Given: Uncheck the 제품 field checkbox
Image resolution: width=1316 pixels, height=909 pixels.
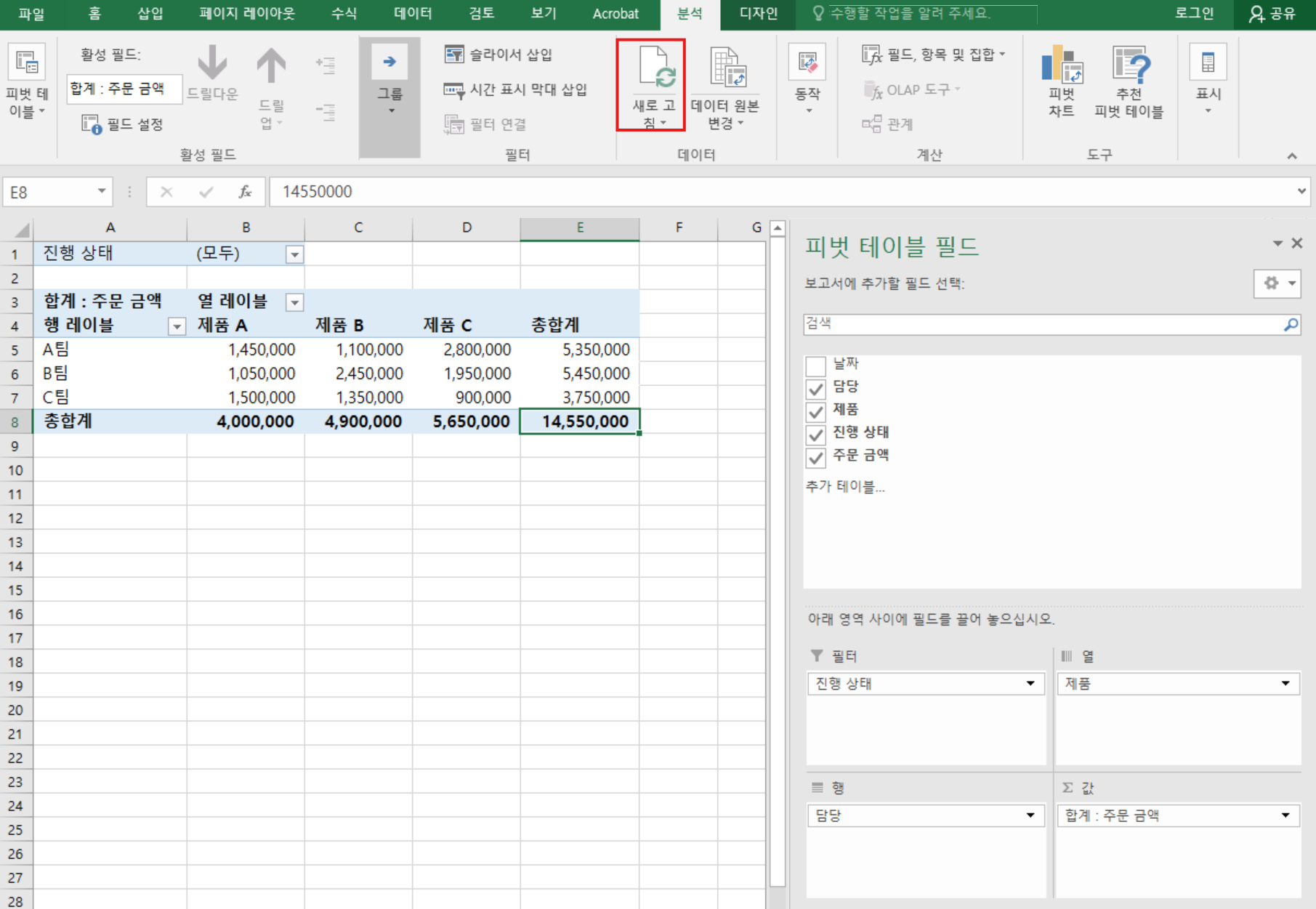Looking at the screenshot, I should coord(815,412).
